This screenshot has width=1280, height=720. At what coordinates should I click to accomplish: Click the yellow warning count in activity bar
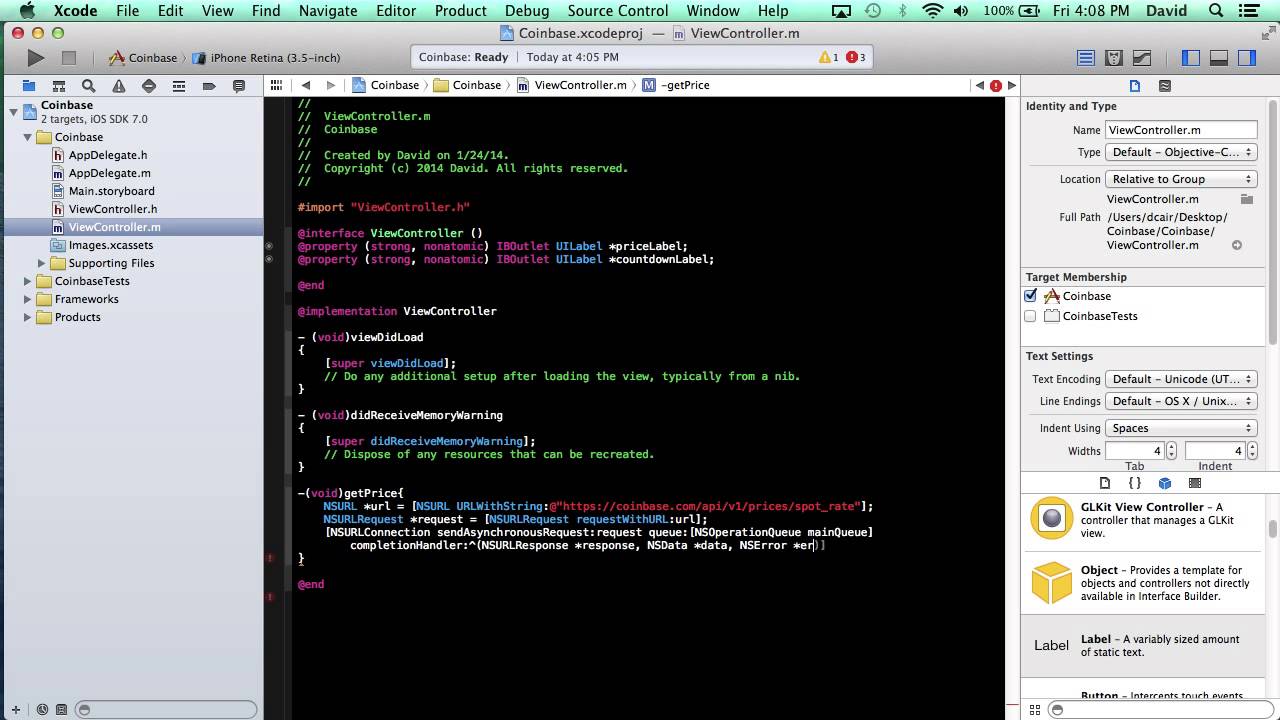pyautogui.click(x=829, y=58)
